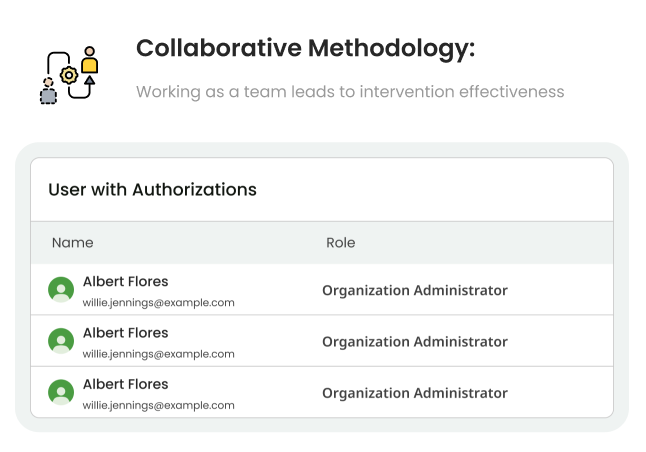Click the first row's Organization Administrator role
This screenshot has height=452, width=646.
coord(414,290)
